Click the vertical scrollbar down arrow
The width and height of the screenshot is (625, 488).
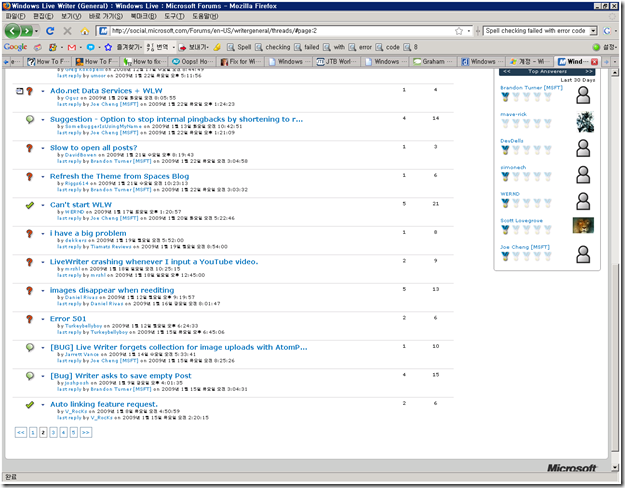pyautogui.click(x=615, y=467)
